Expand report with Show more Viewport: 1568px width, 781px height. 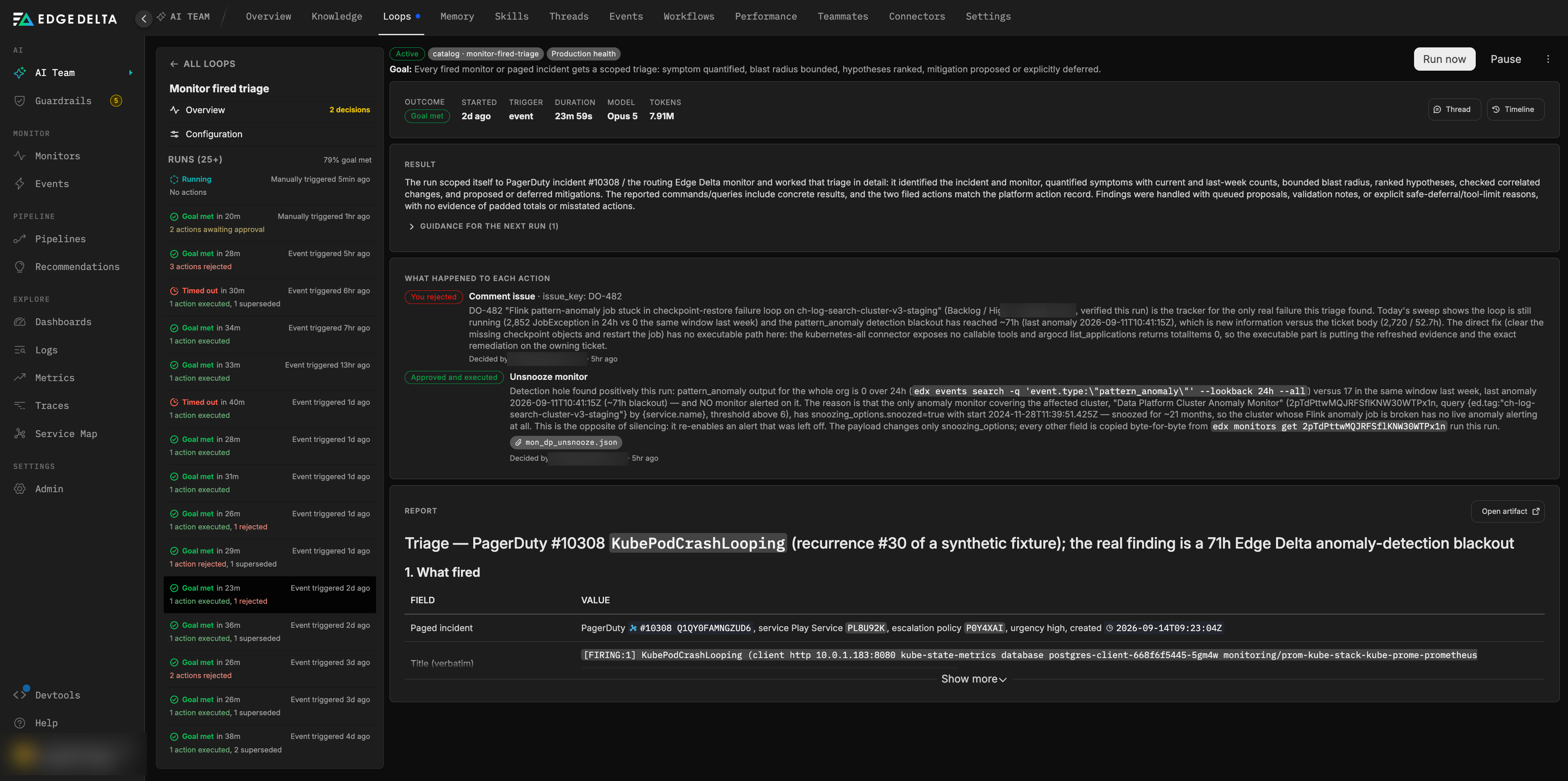coord(973,679)
